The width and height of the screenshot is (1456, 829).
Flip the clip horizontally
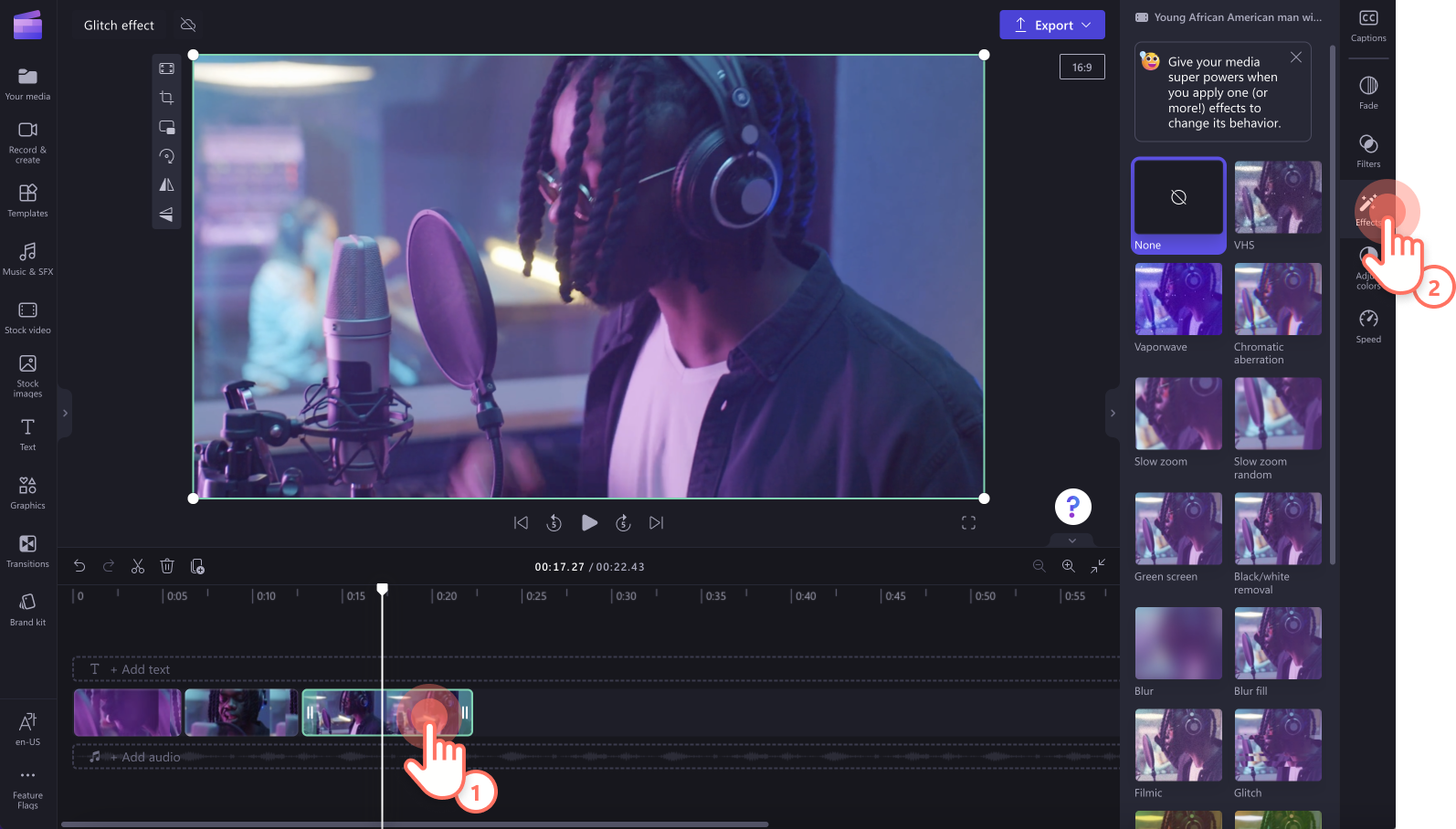tap(166, 184)
